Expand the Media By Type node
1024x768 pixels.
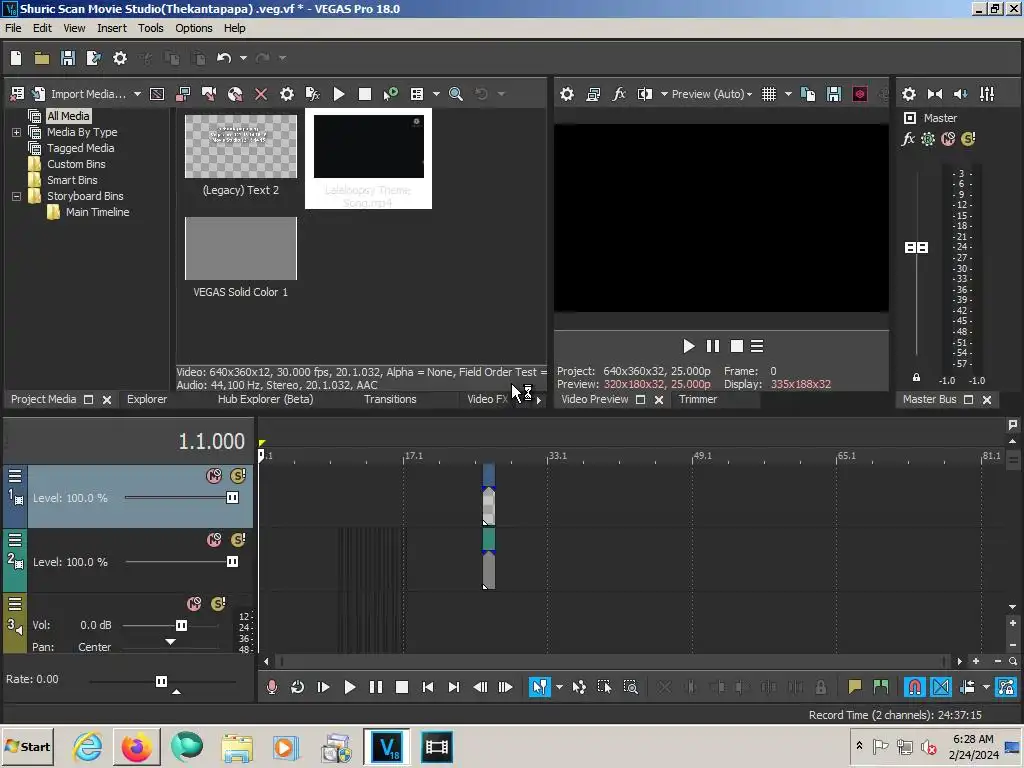[x=16, y=132]
